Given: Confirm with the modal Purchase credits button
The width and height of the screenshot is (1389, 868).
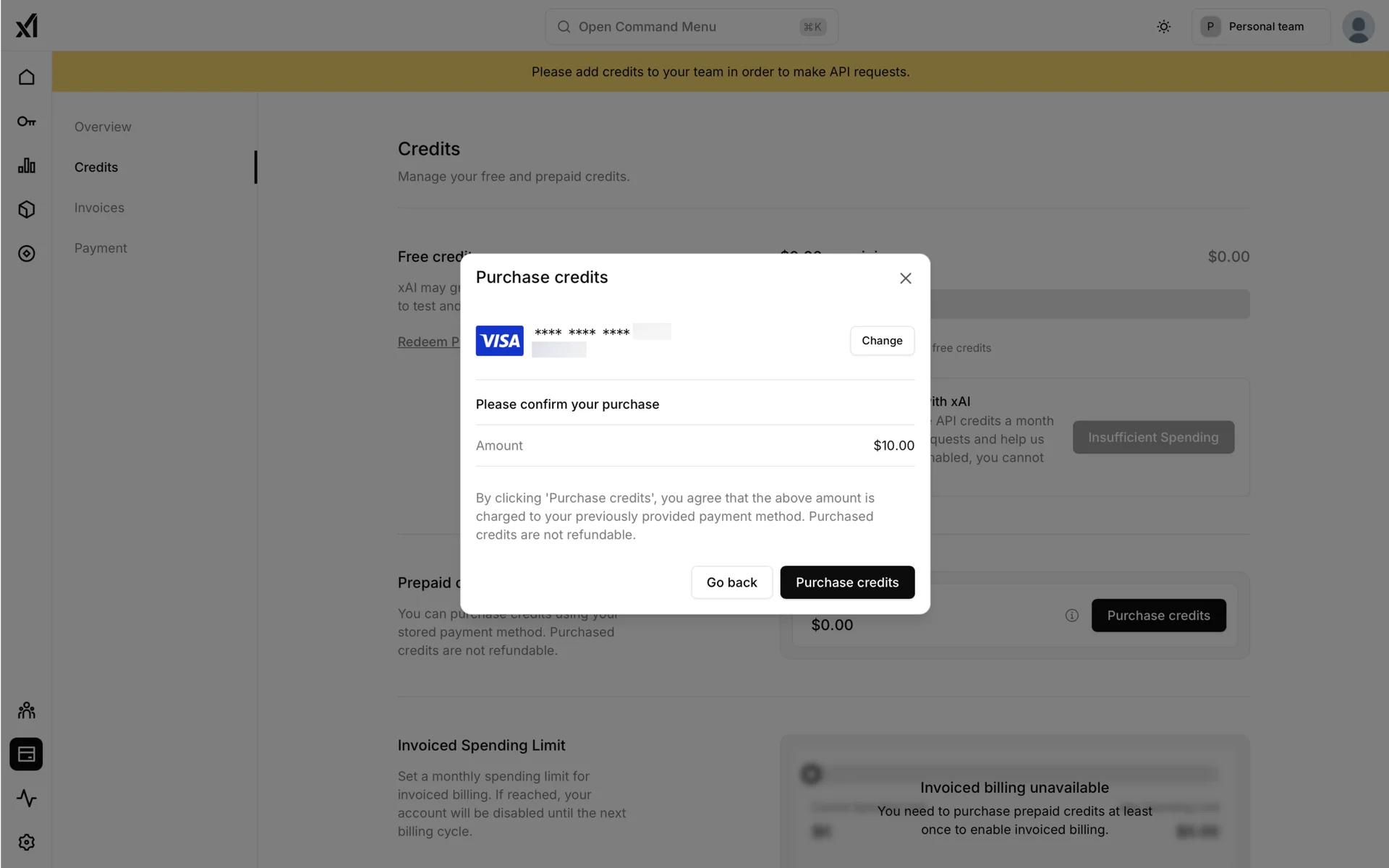Looking at the screenshot, I should coord(847,582).
